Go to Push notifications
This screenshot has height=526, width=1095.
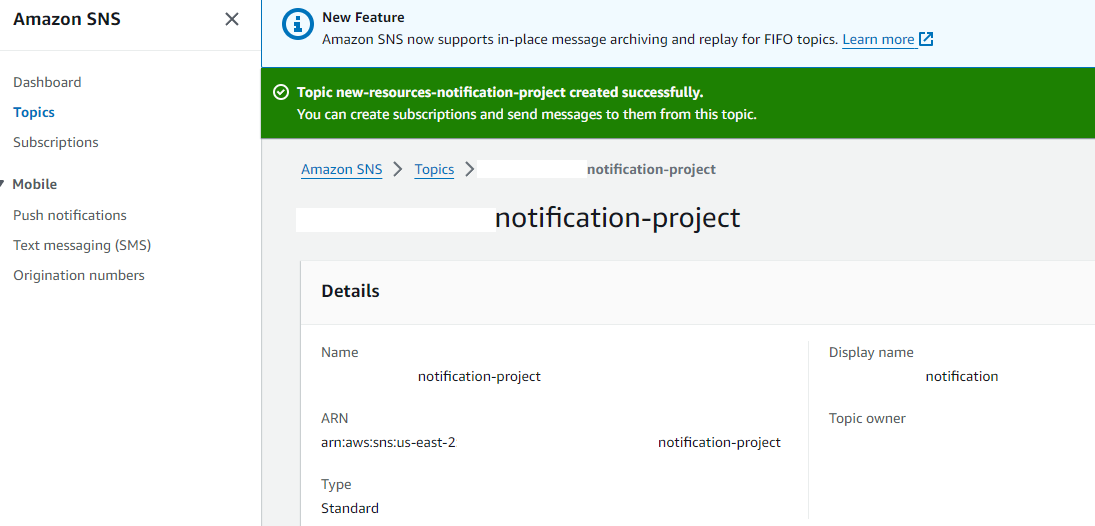click(x=70, y=215)
